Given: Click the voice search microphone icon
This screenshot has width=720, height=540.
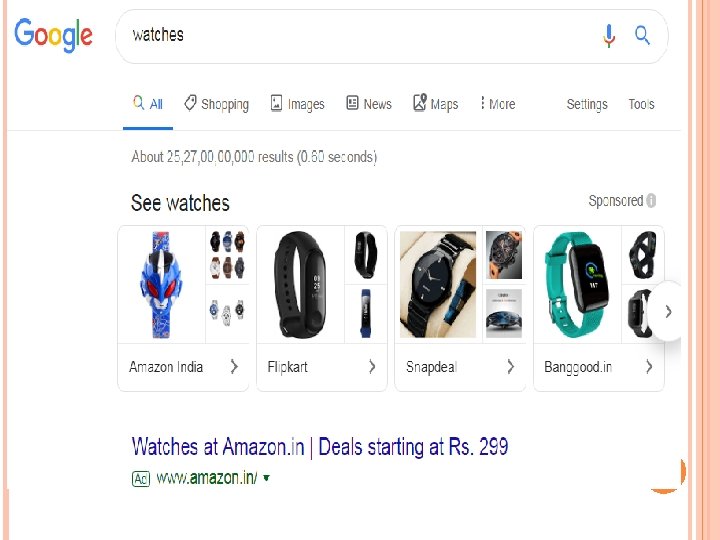Looking at the screenshot, I should pyautogui.click(x=609, y=36).
